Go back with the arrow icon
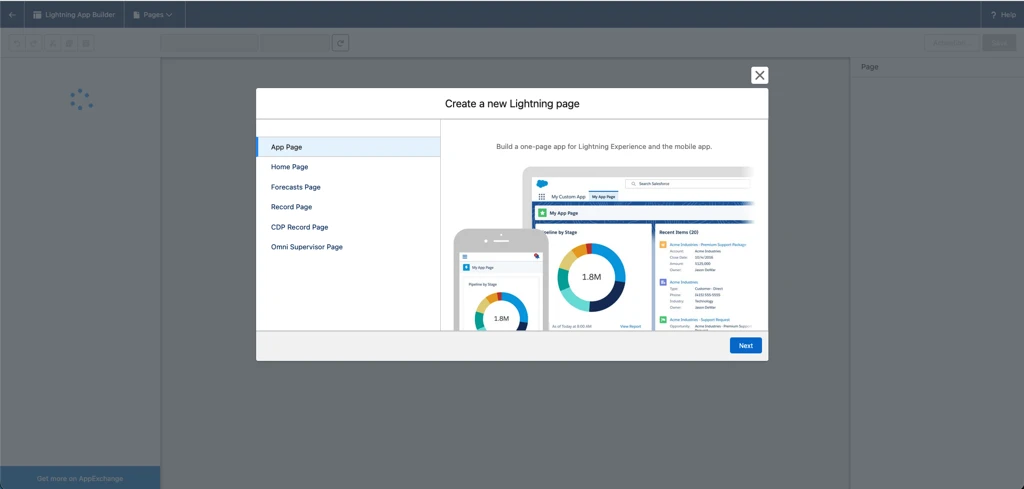Screen dimensions: 1024x489 (12, 14)
